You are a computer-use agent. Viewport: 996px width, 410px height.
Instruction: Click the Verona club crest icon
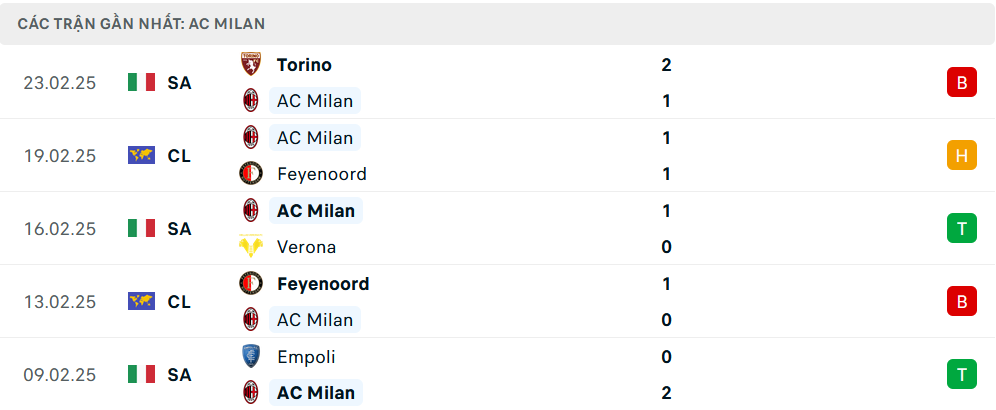pyautogui.click(x=250, y=247)
